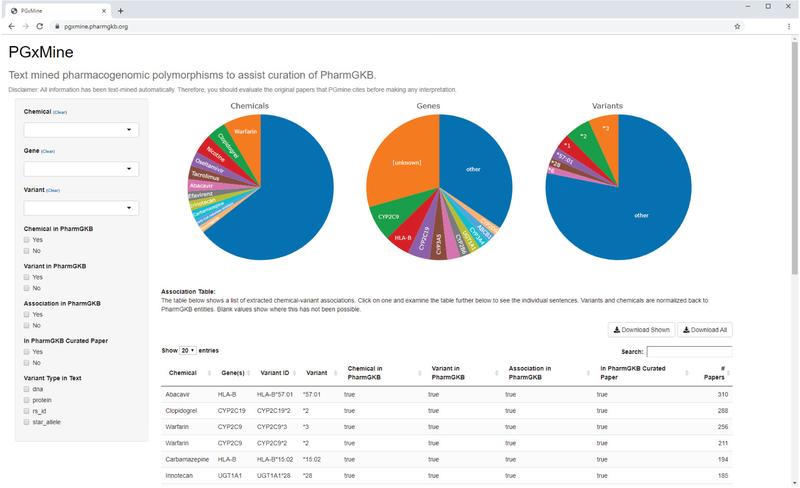The image size is (800, 488).
Task: Open the Chemical filter dropdown
Action: click(x=81, y=130)
